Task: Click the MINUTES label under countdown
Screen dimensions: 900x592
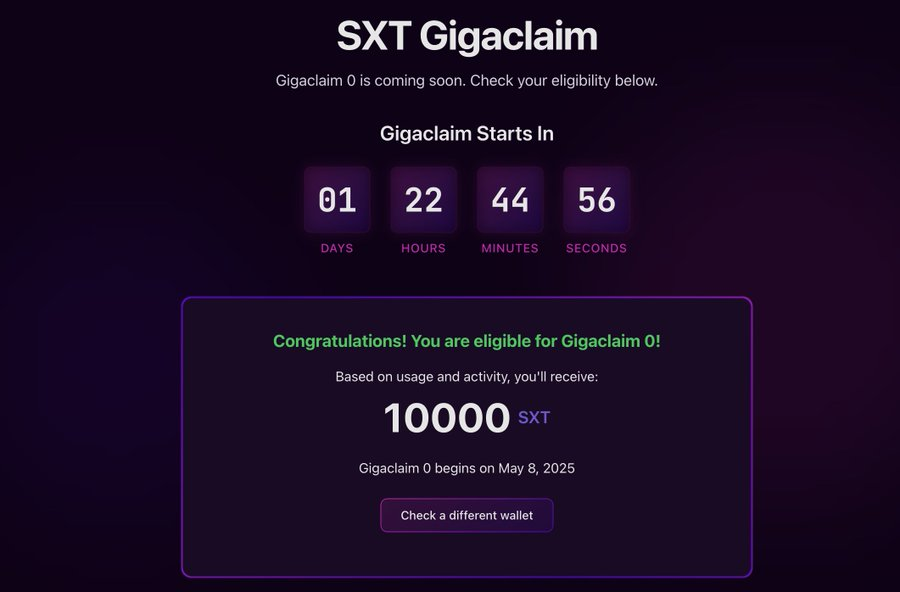Action: click(510, 248)
